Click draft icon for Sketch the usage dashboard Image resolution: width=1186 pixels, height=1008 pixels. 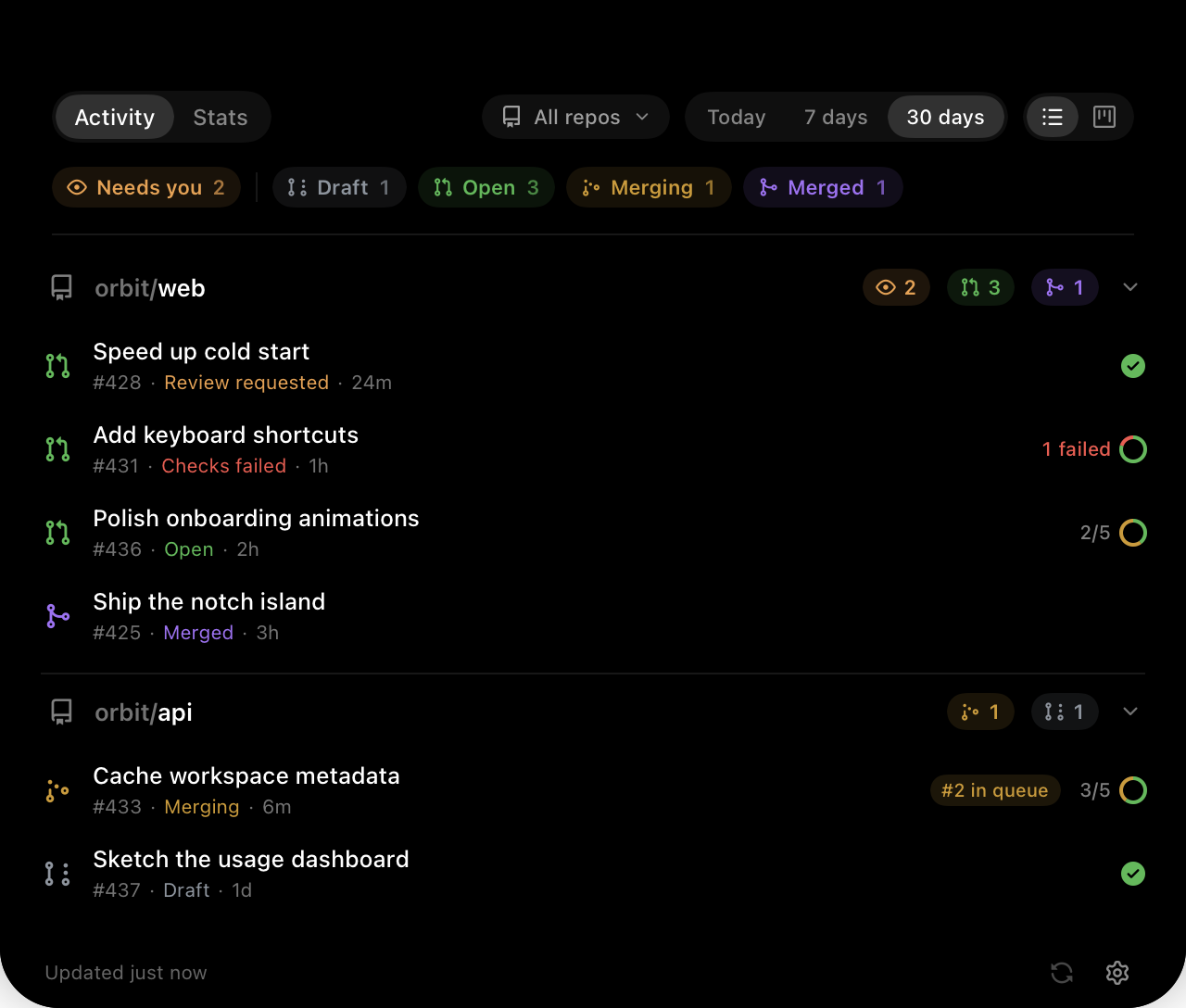(57, 874)
